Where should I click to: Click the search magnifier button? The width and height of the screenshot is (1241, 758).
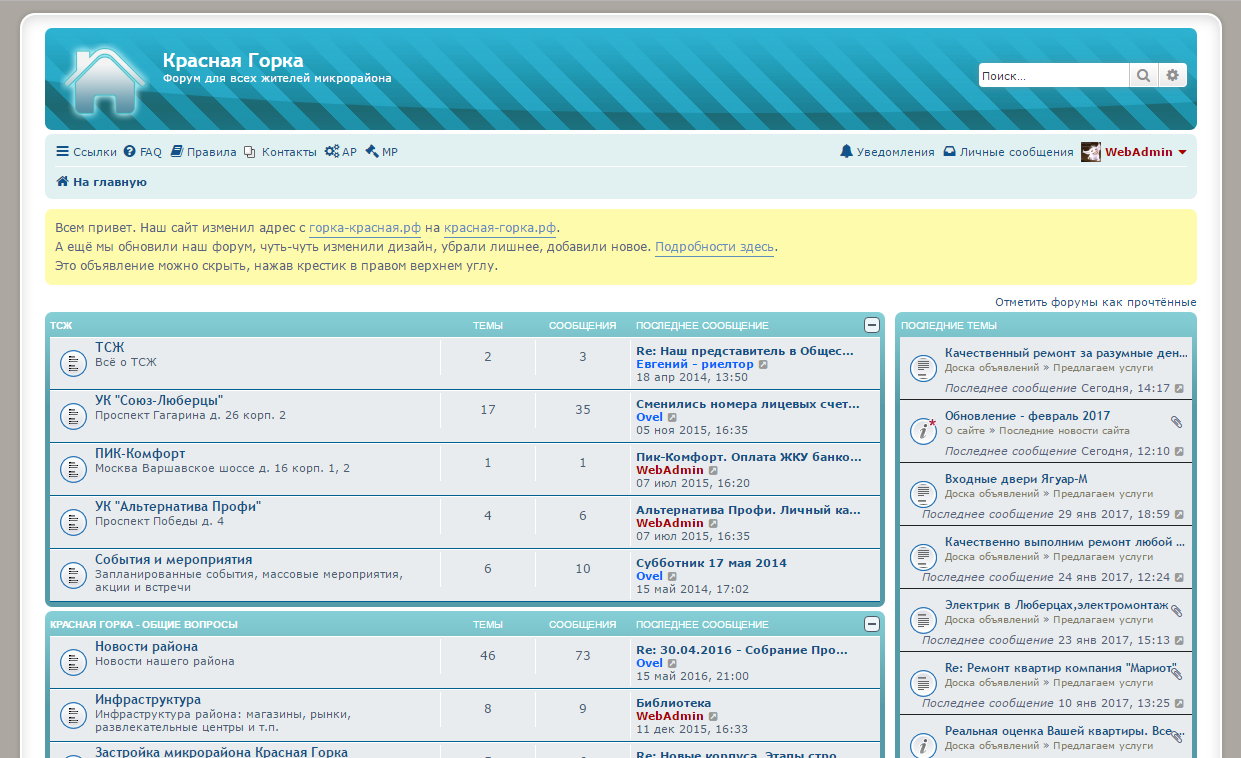[1143, 75]
